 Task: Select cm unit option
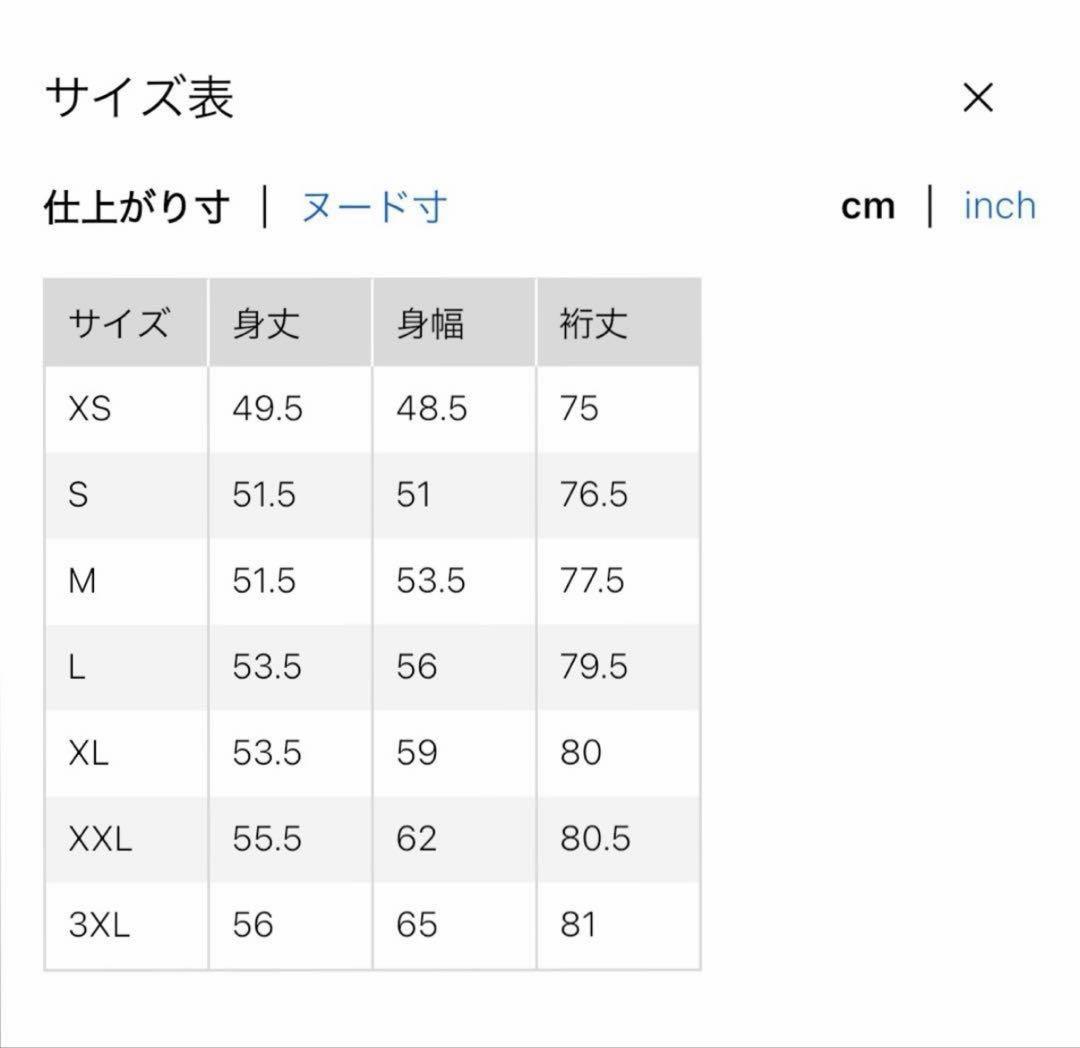tap(868, 207)
